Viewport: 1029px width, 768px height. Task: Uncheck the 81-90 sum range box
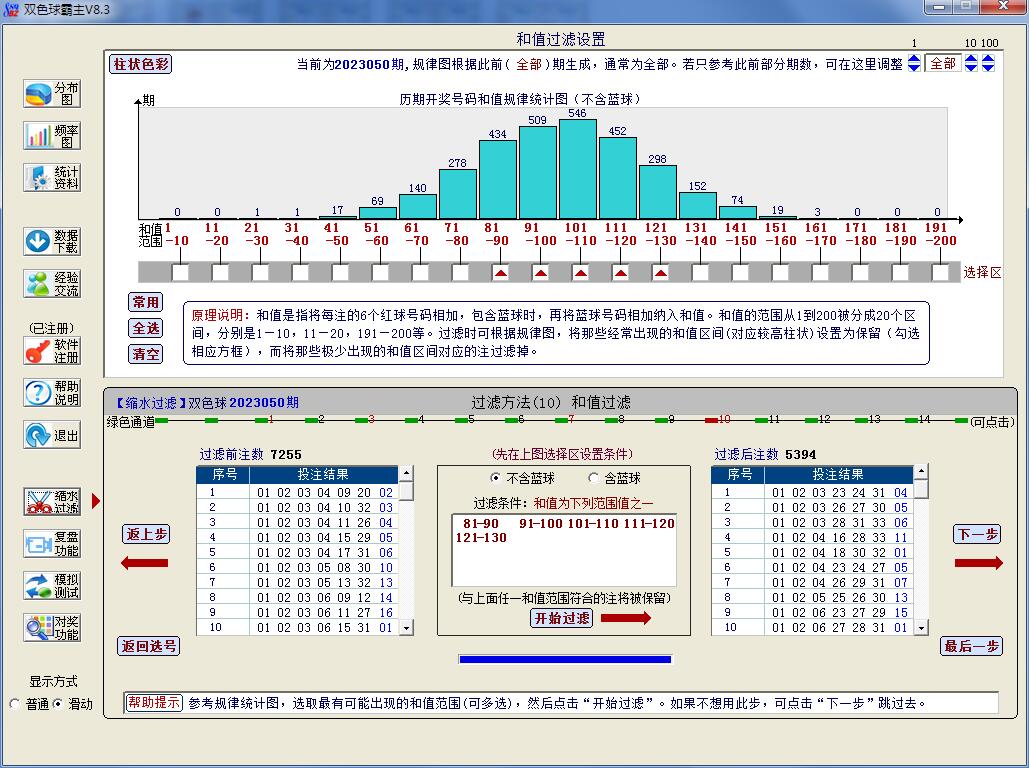[x=500, y=272]
